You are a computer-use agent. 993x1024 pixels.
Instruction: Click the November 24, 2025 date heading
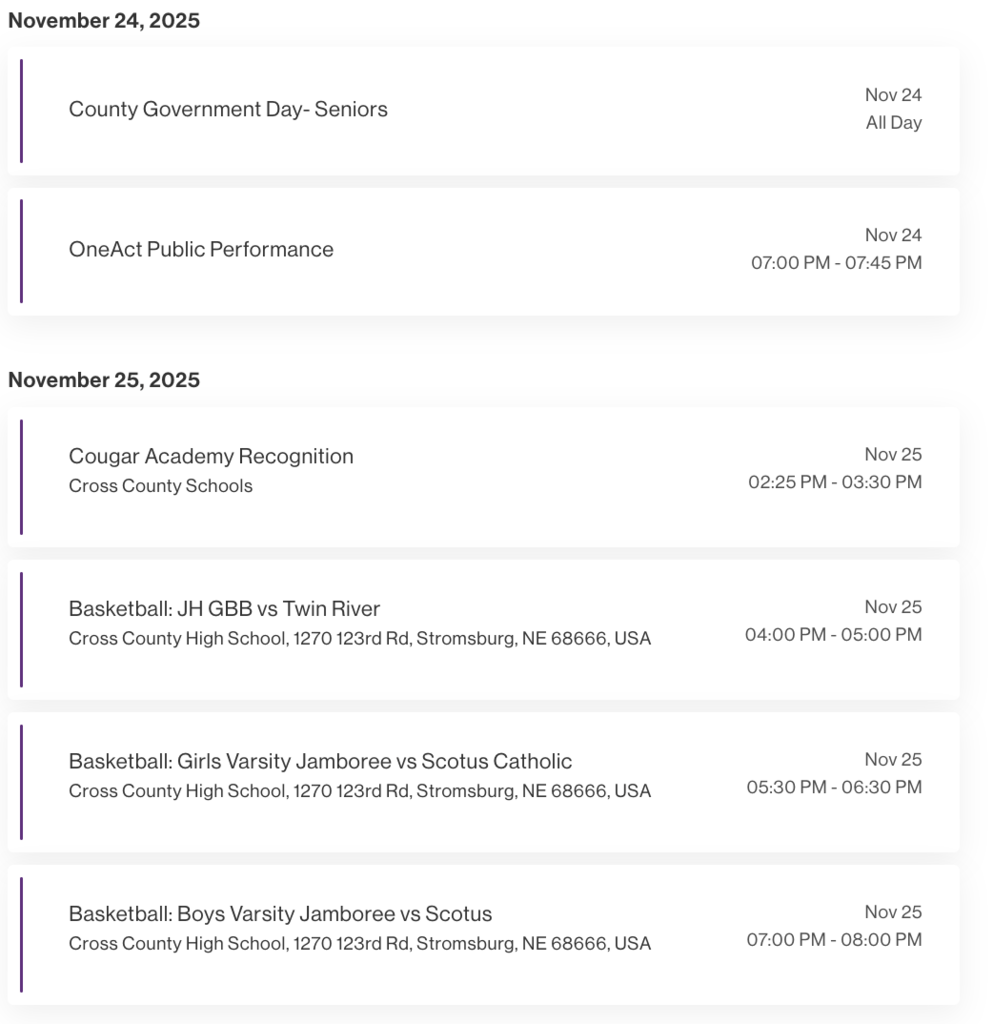click(x=104, y=21)
